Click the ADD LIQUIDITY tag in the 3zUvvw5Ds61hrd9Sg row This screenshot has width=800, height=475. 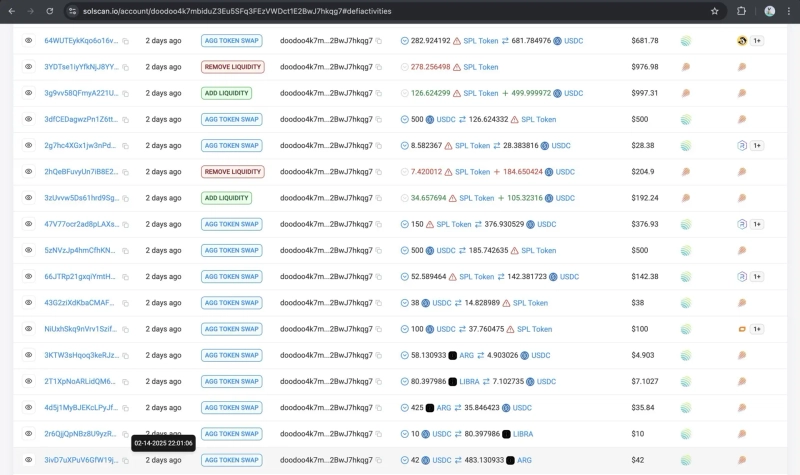click(x=226, y=198)
